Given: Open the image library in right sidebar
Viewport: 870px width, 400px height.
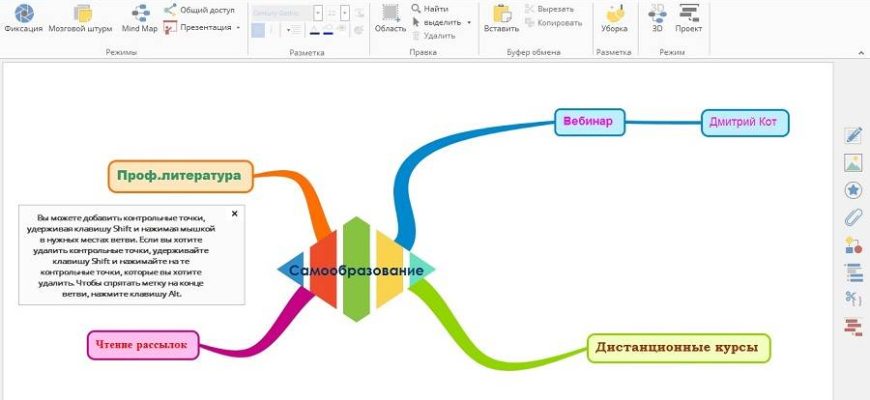Looking at the screenshot, I should tap(853, 163).
